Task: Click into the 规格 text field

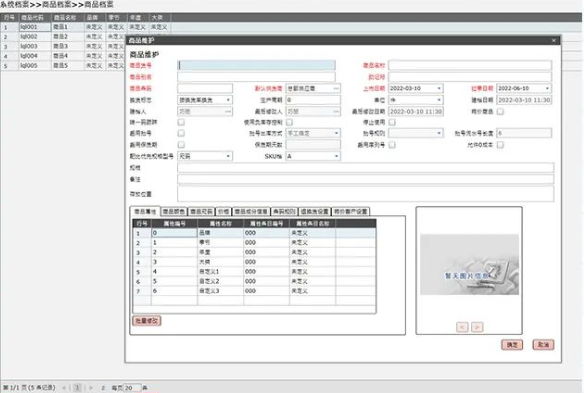Action: [365, 168]
